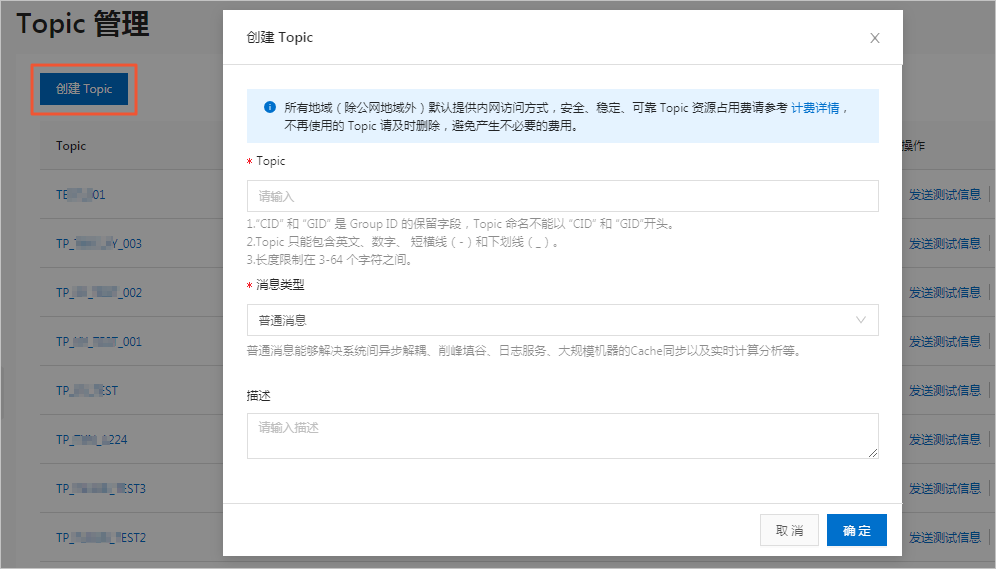This screenshot has width=996, height=569.
Task: Click 发送测试信息 for the _01 topic row
Action: click(945, 195)
